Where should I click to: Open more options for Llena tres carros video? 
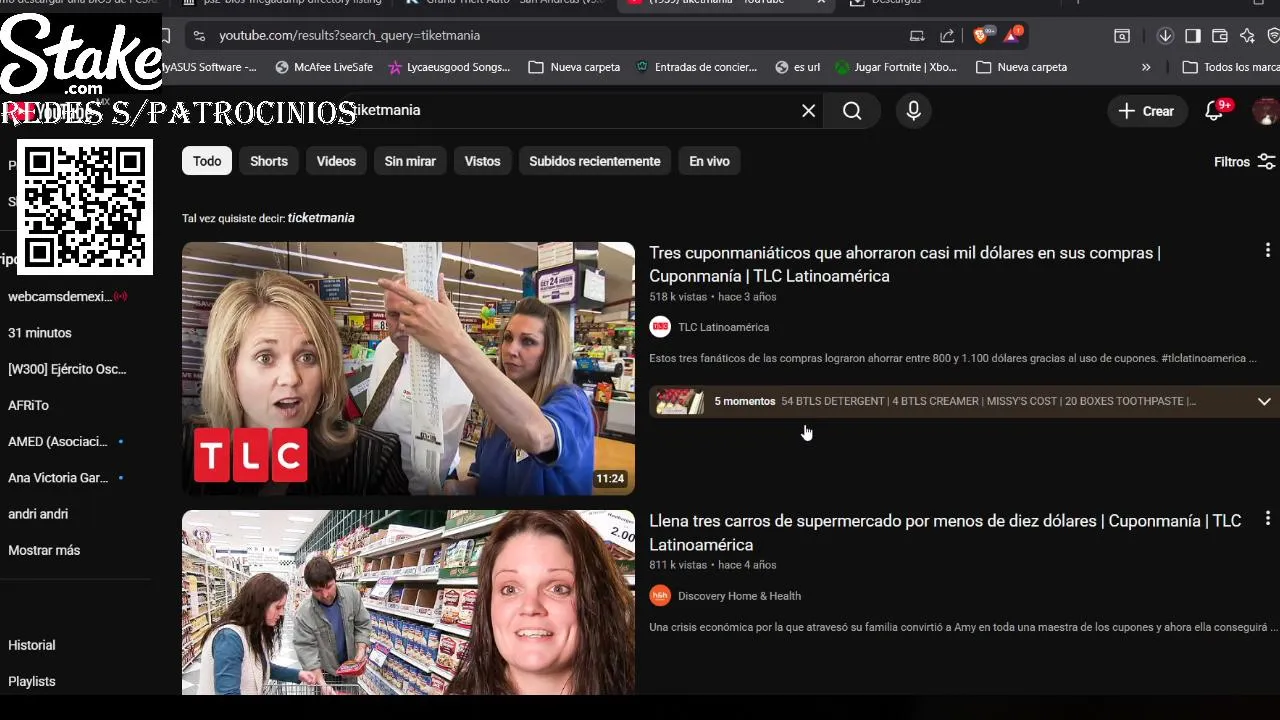tap(1267, 518)
